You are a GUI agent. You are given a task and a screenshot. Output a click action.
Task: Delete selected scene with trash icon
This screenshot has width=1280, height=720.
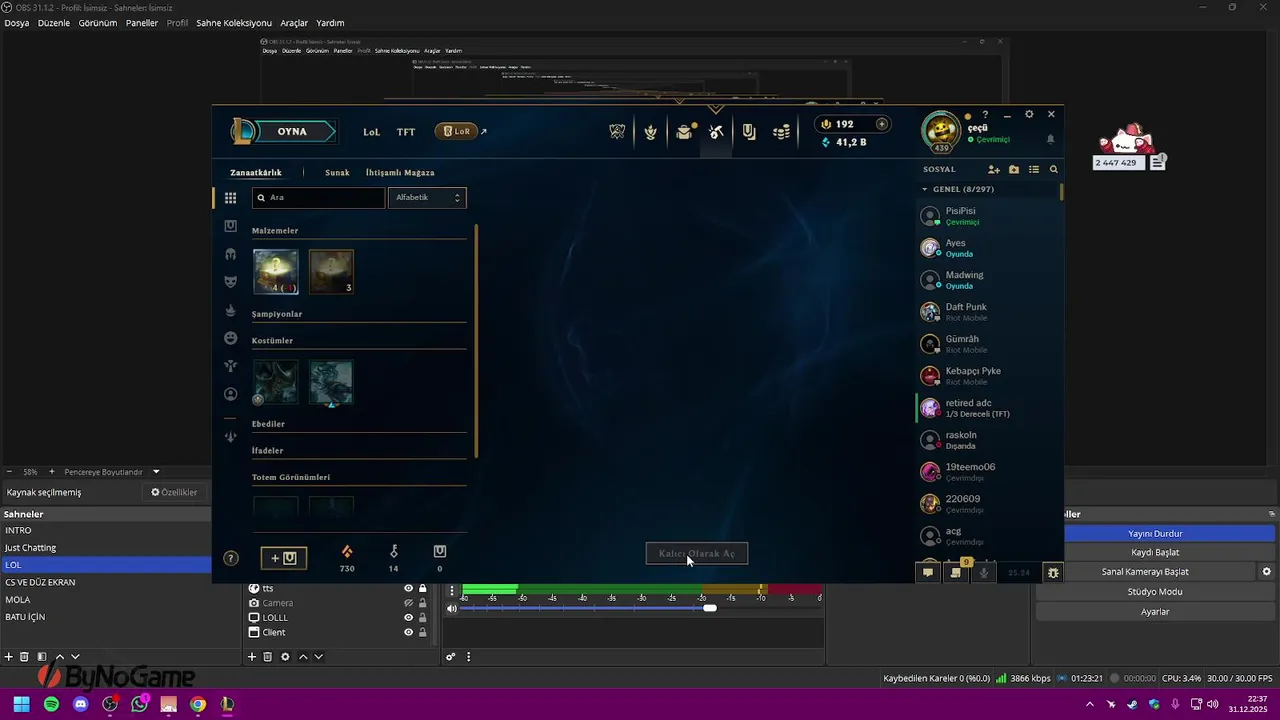point(25,657)
